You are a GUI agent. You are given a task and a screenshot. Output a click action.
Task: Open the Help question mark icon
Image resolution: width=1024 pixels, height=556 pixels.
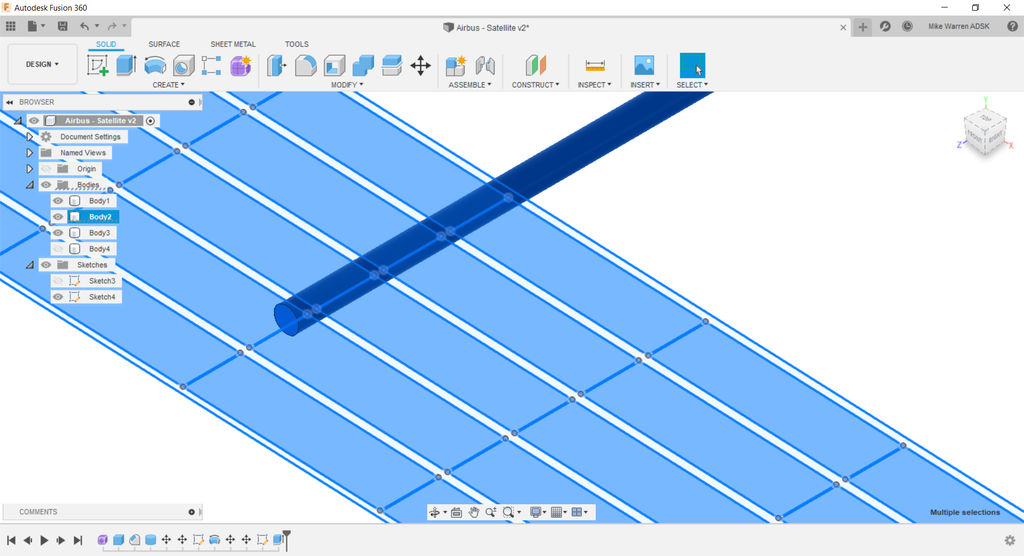point(1012,26)
